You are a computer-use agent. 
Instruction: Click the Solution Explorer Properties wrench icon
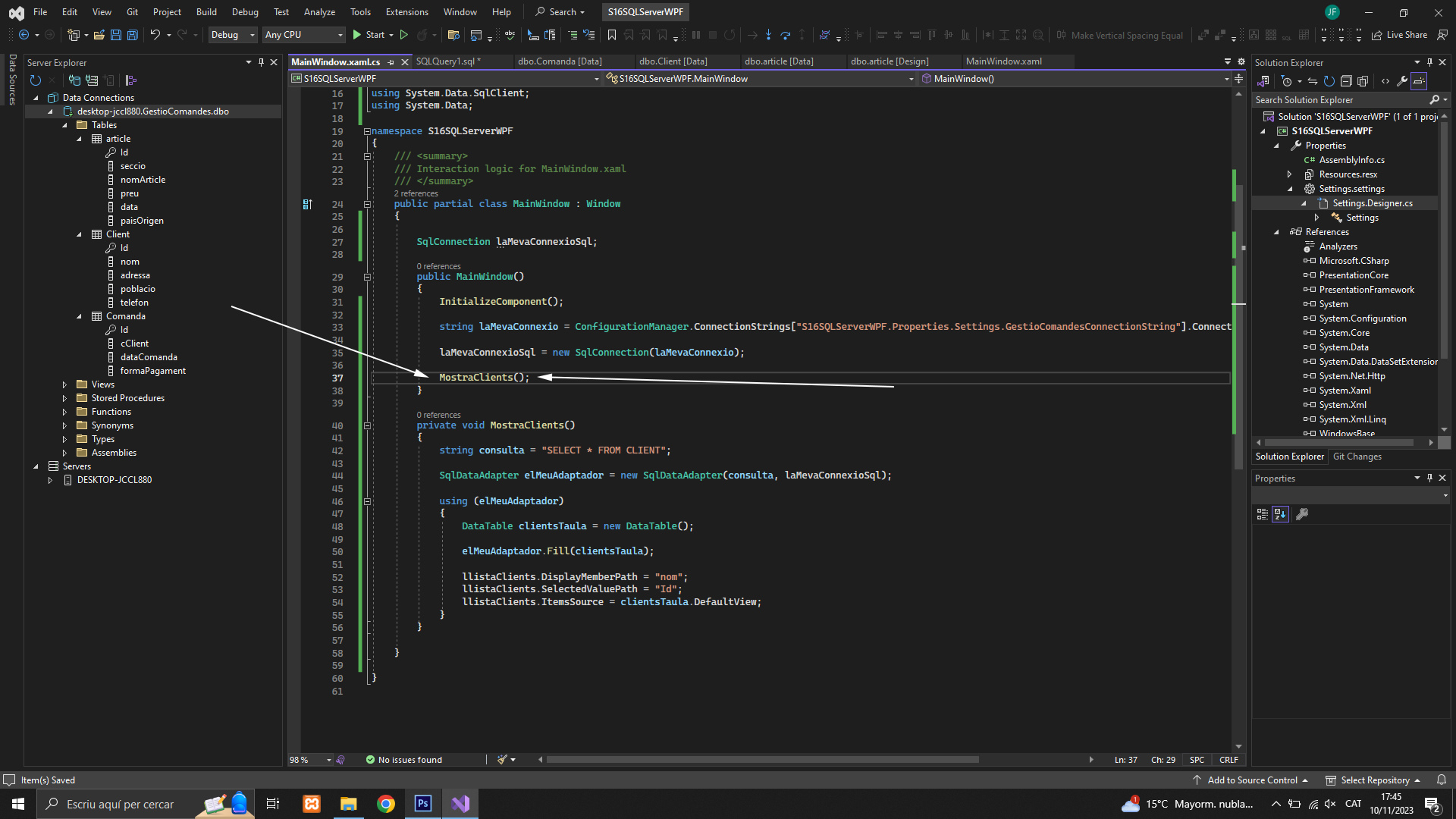coord(1401,81)
